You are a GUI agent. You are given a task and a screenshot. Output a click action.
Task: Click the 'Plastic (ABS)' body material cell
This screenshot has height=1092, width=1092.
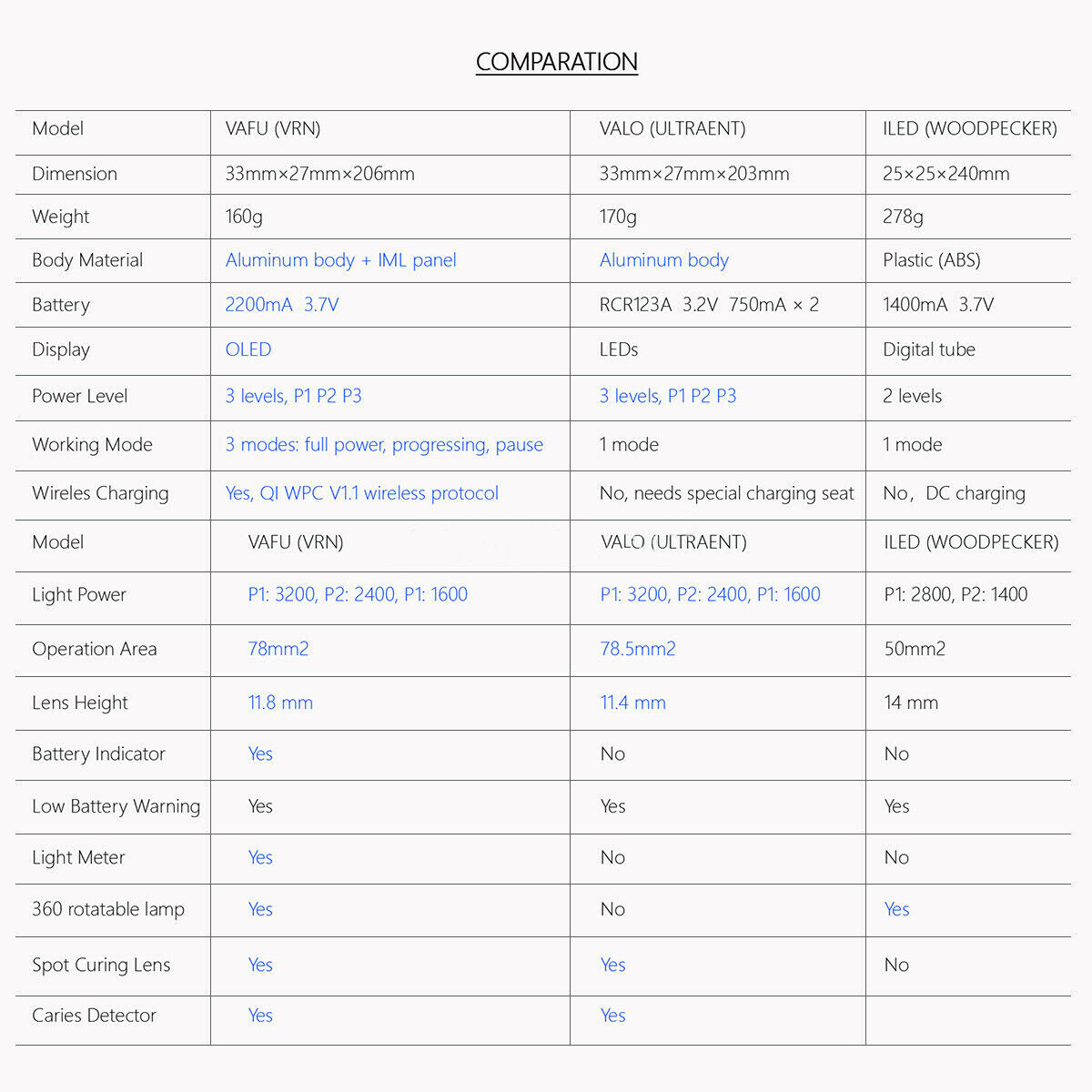click(932, 260)
